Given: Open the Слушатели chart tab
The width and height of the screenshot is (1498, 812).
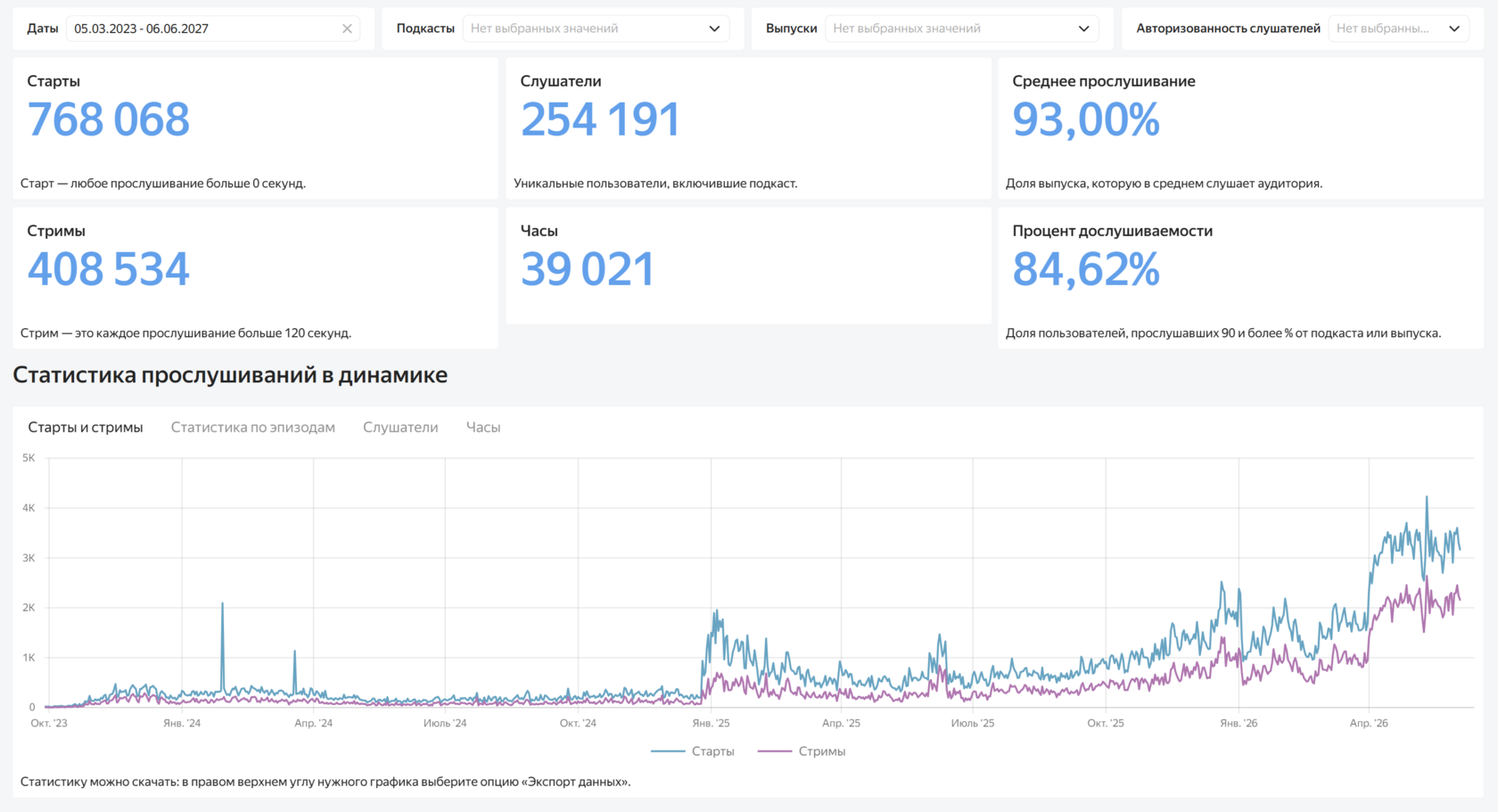Looking at the screenshot, I should pyautogui.click(x=400, y=428).
